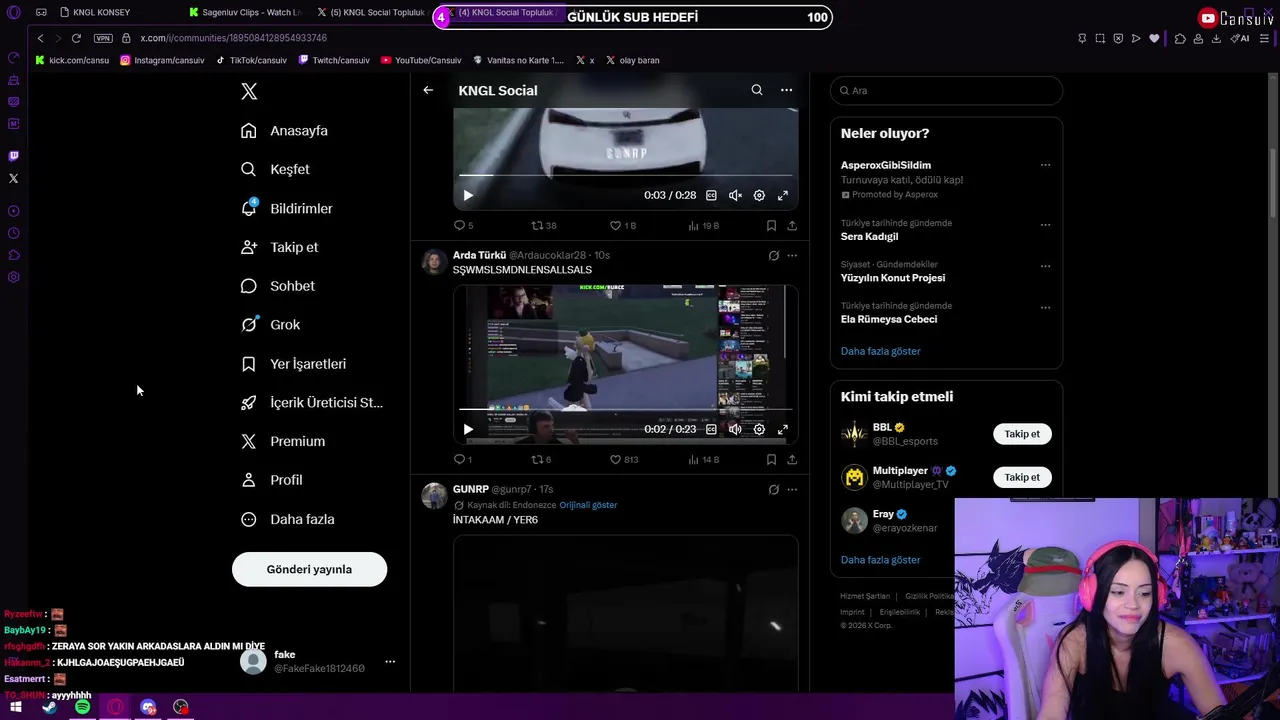Open browser downloads icon
Screen dimensions: 1280x720
[1216, 38]
